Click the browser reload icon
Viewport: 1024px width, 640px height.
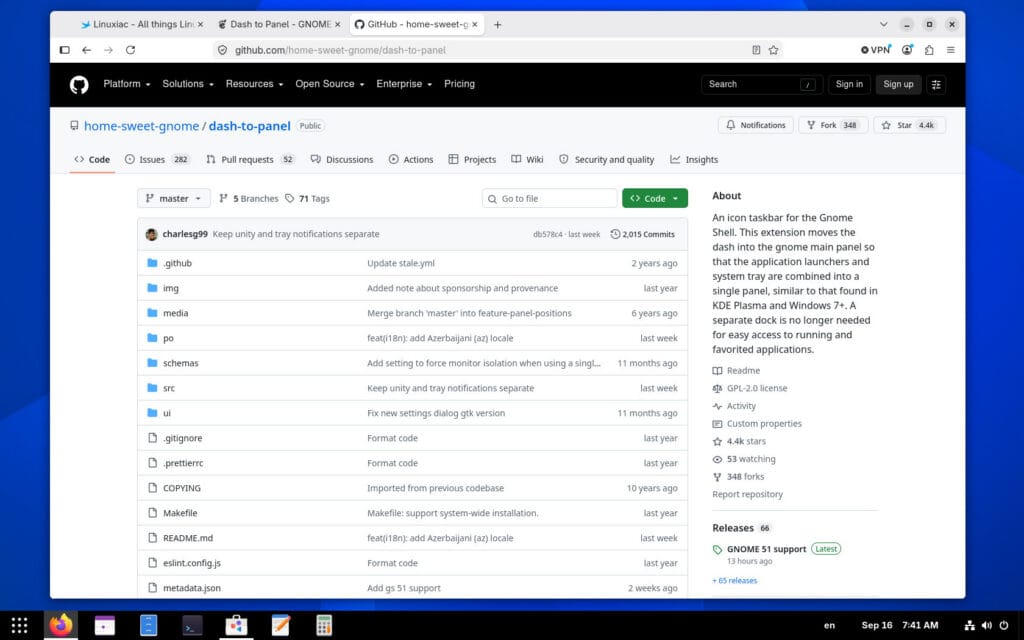click(131, 50)
